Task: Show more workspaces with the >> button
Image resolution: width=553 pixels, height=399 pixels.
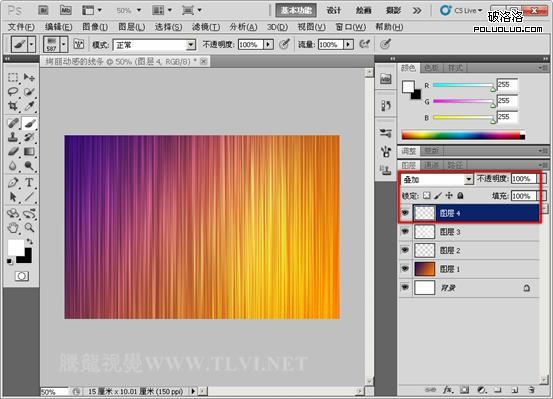Action: (x=417, y=11)
